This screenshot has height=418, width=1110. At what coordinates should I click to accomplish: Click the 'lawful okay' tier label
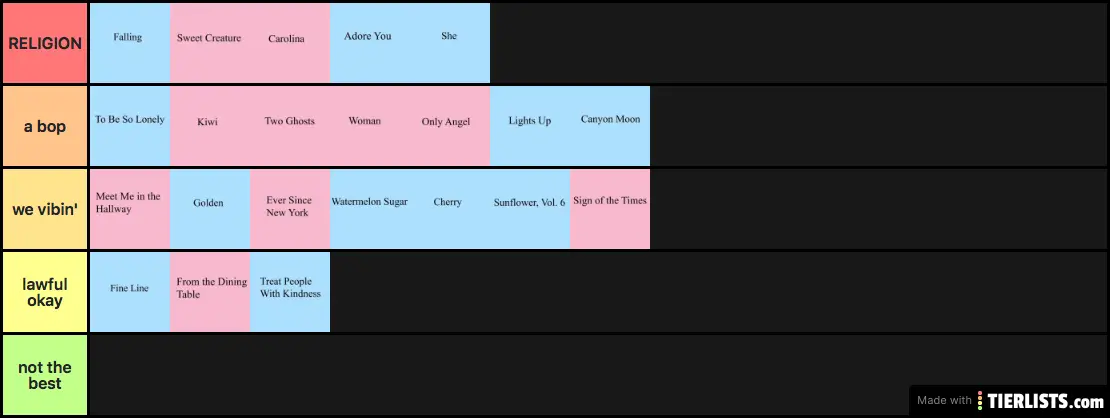pyautogui.click(x=44, y=292)
